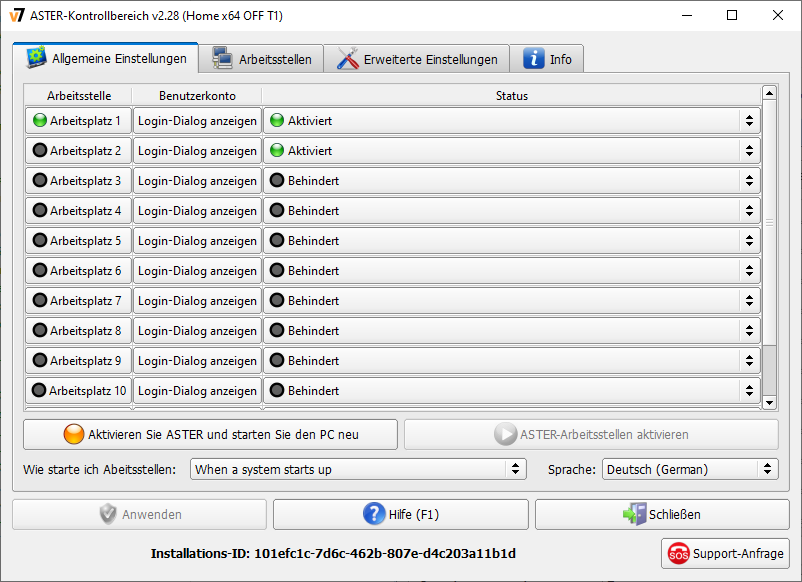This screenshot has width=802, height=582.
Task: Click the green indicator beside Arbeitsplatz 1
Action: [x=39, y=120]
